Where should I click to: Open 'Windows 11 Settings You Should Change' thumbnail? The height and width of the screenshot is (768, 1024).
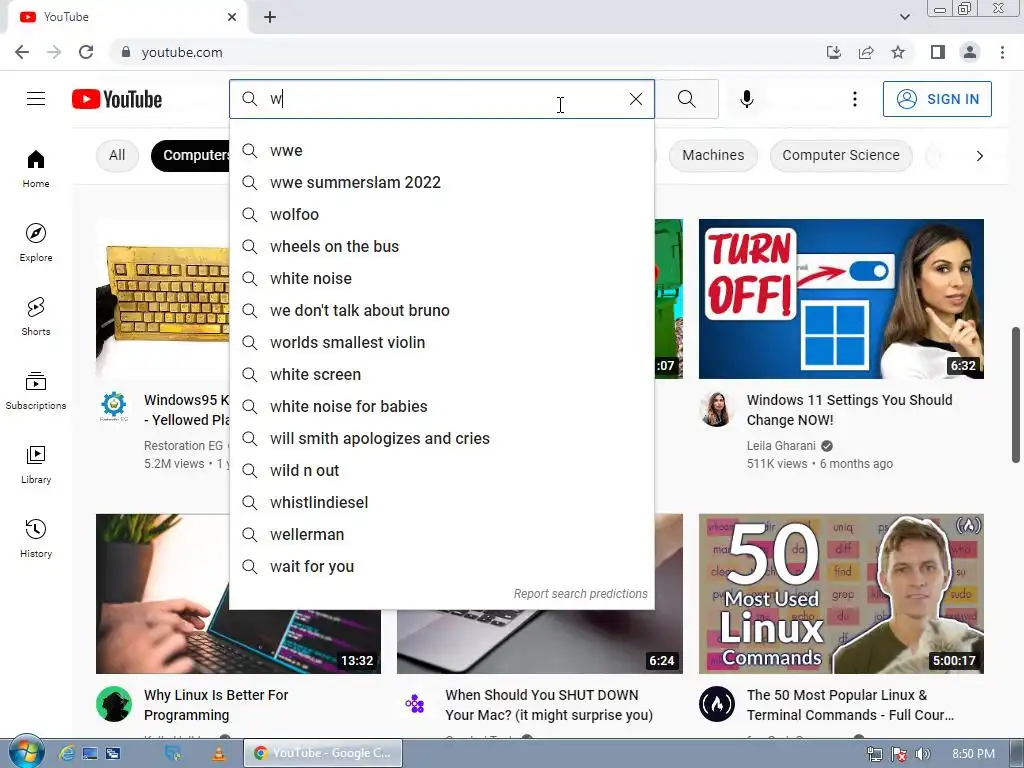pyautogui.click(x=841, y=298)
